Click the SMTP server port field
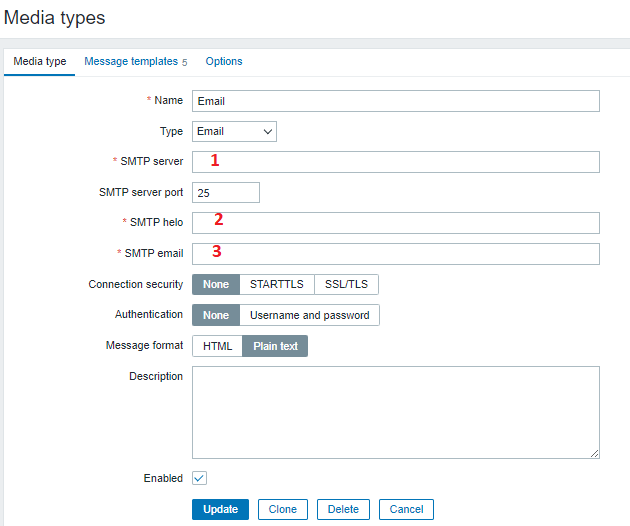Image resolution: width=630 pixels, height=526 pixels. point(225,192)
